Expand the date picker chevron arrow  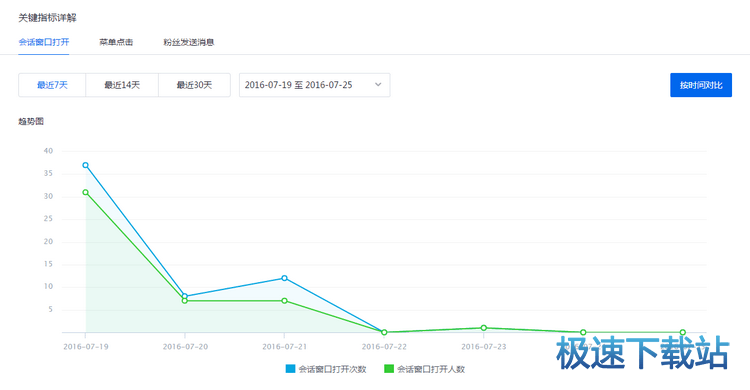pyautogui.click(x=378, y=85)
